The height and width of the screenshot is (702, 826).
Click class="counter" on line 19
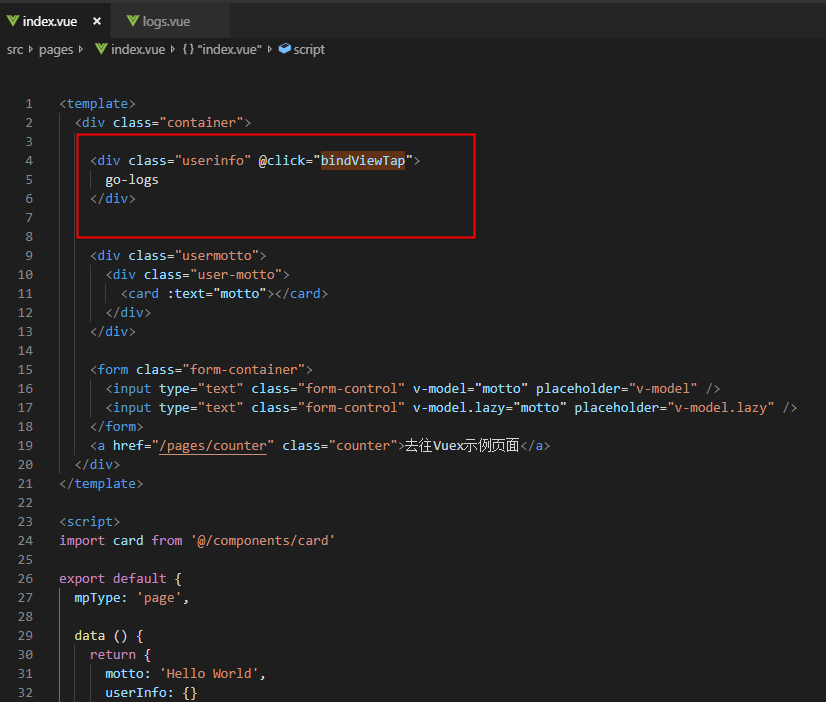(340, 446)
